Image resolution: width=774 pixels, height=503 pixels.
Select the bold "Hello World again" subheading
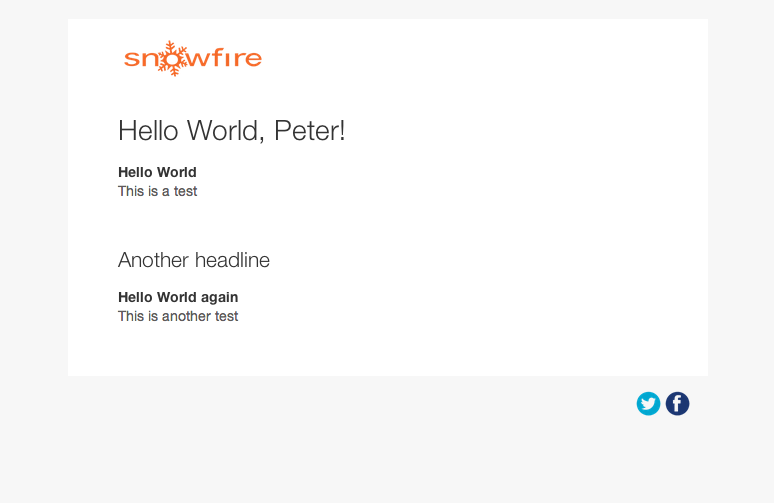coord(178,297)
